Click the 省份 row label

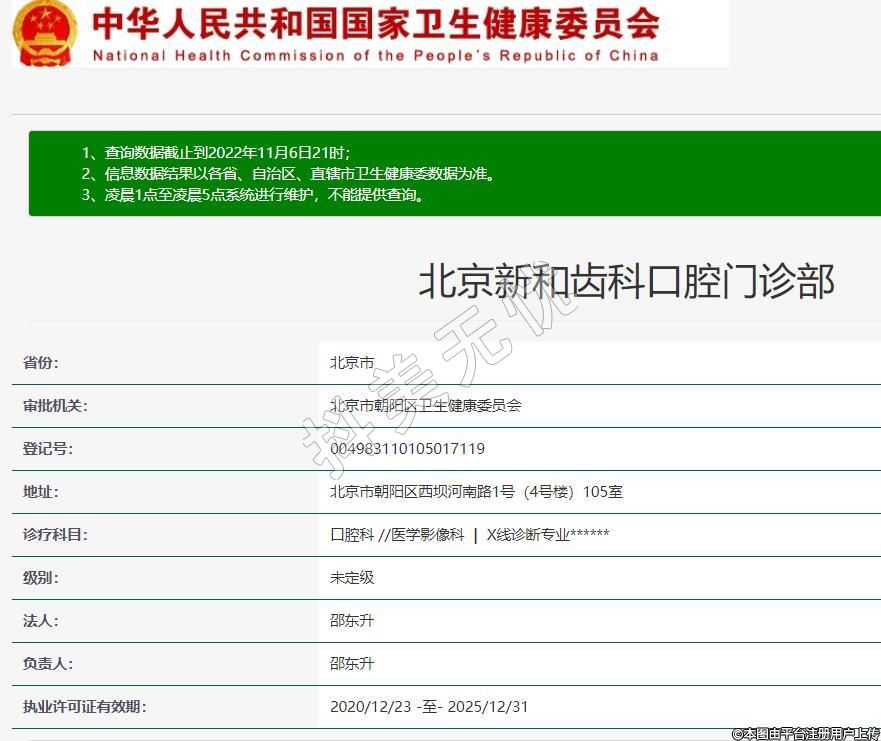coord(41,363)
